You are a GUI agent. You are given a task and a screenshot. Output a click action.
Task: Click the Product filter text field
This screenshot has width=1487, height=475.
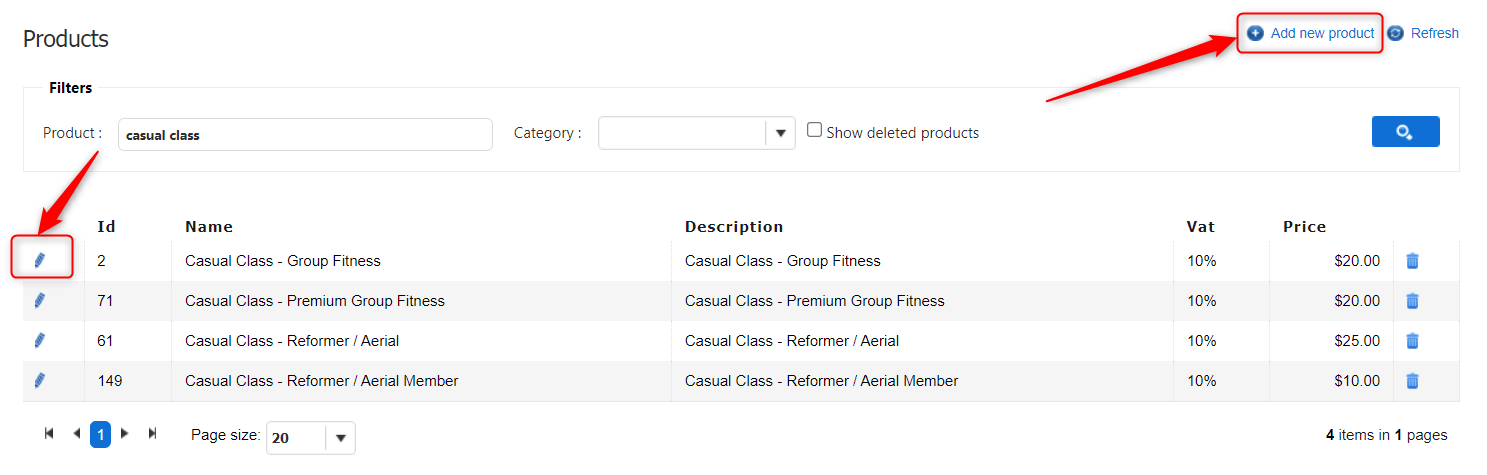pyautogui.click(x=305, y=135)
